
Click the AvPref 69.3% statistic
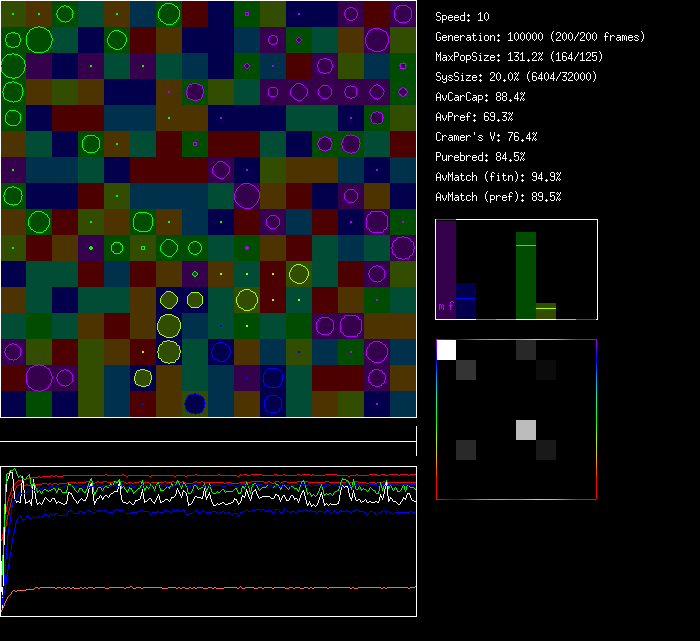click(474, 117)
